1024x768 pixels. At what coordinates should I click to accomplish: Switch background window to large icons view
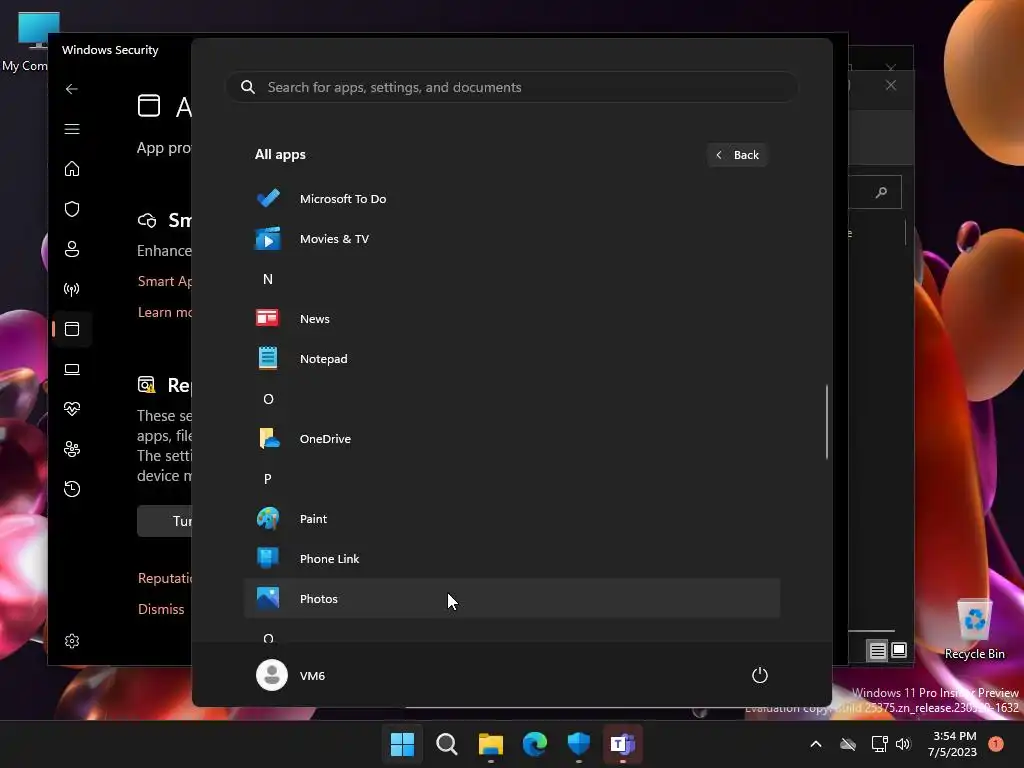pyautogui.click(x=899, y=650)
